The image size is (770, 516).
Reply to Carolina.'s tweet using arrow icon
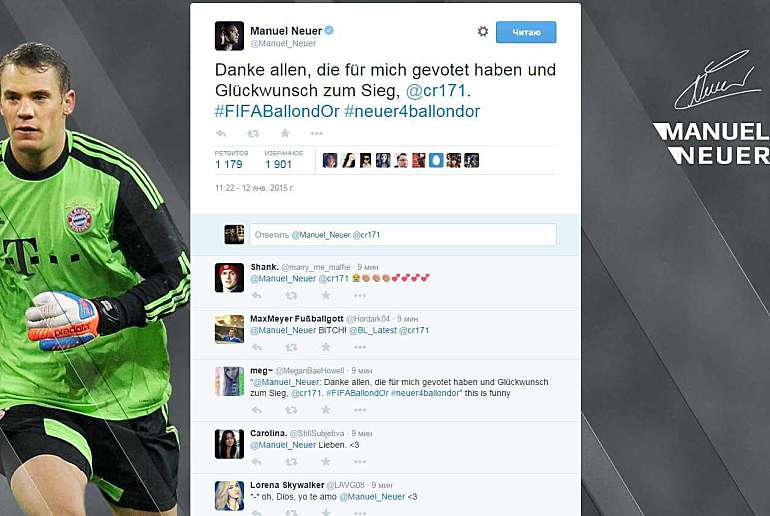pos(256,462)
